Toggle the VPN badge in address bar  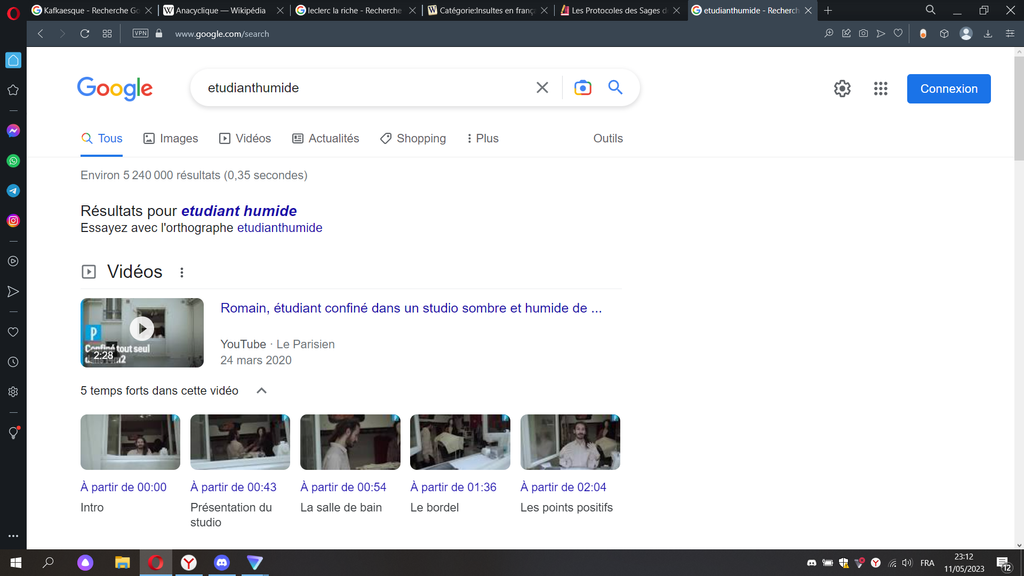coord(140,33)
